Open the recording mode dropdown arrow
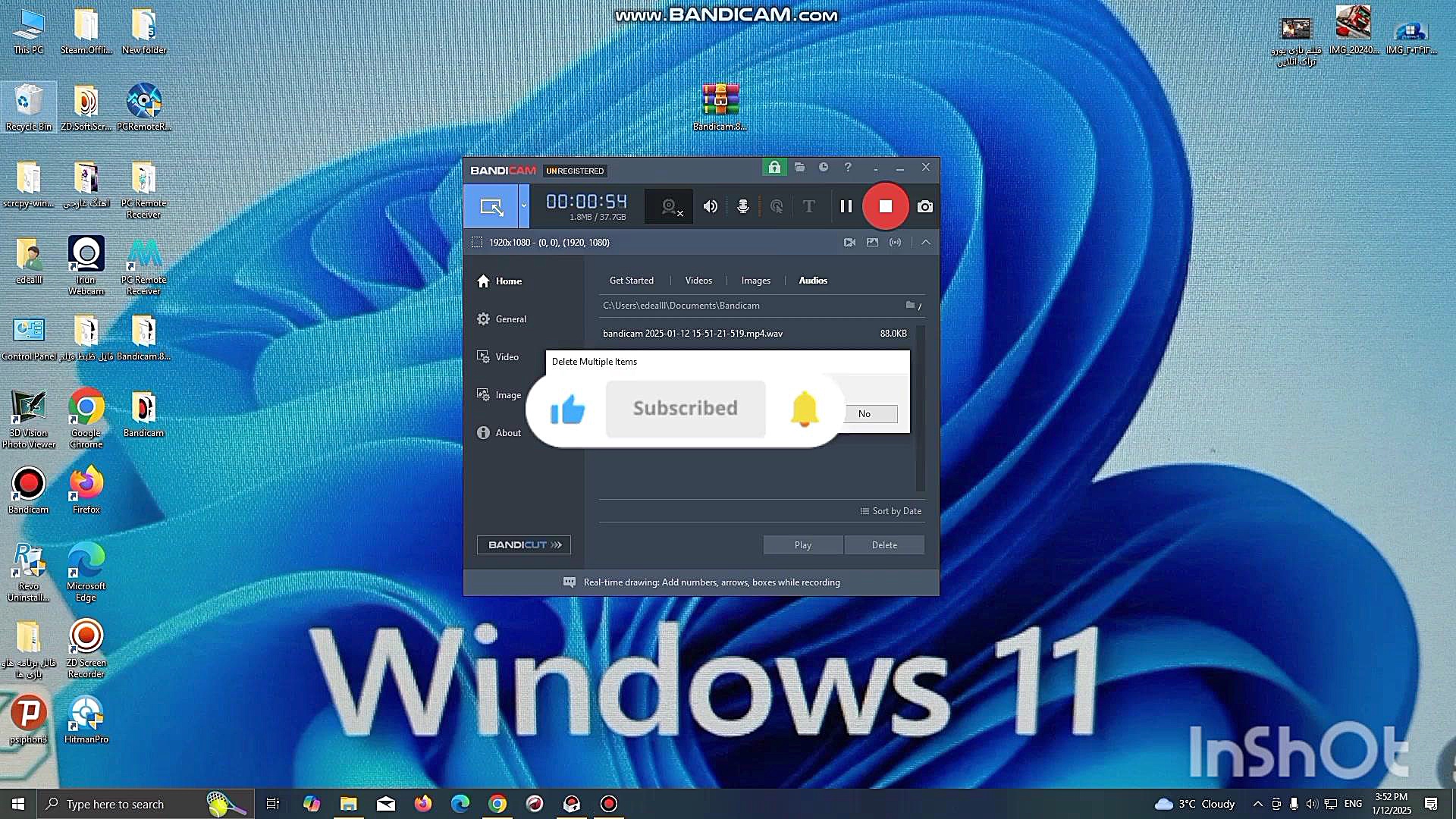The height and width of the screenshot is (819, 1456). tap(524, 206)
